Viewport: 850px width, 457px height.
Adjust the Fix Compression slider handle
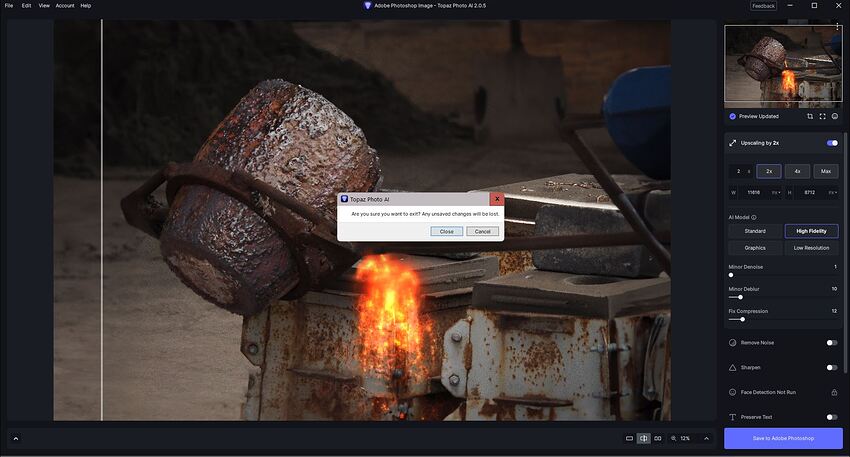coord(742,319)
